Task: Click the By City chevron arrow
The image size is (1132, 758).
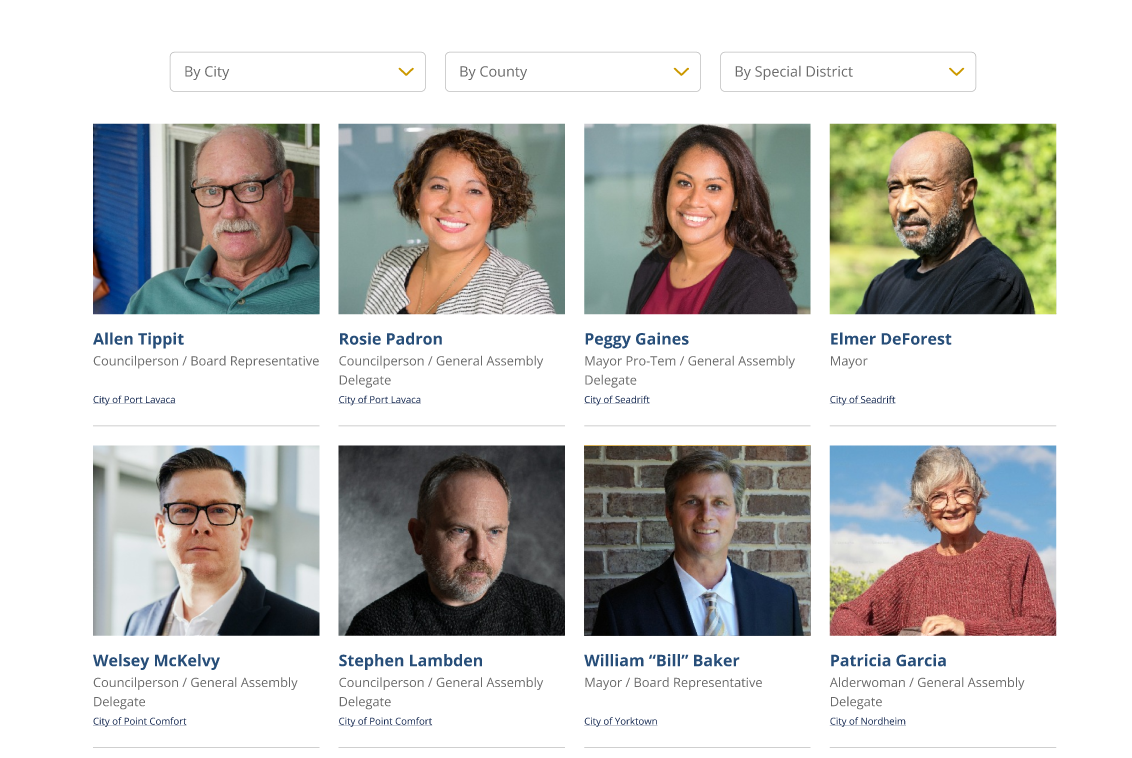Action: coord(406,71)
